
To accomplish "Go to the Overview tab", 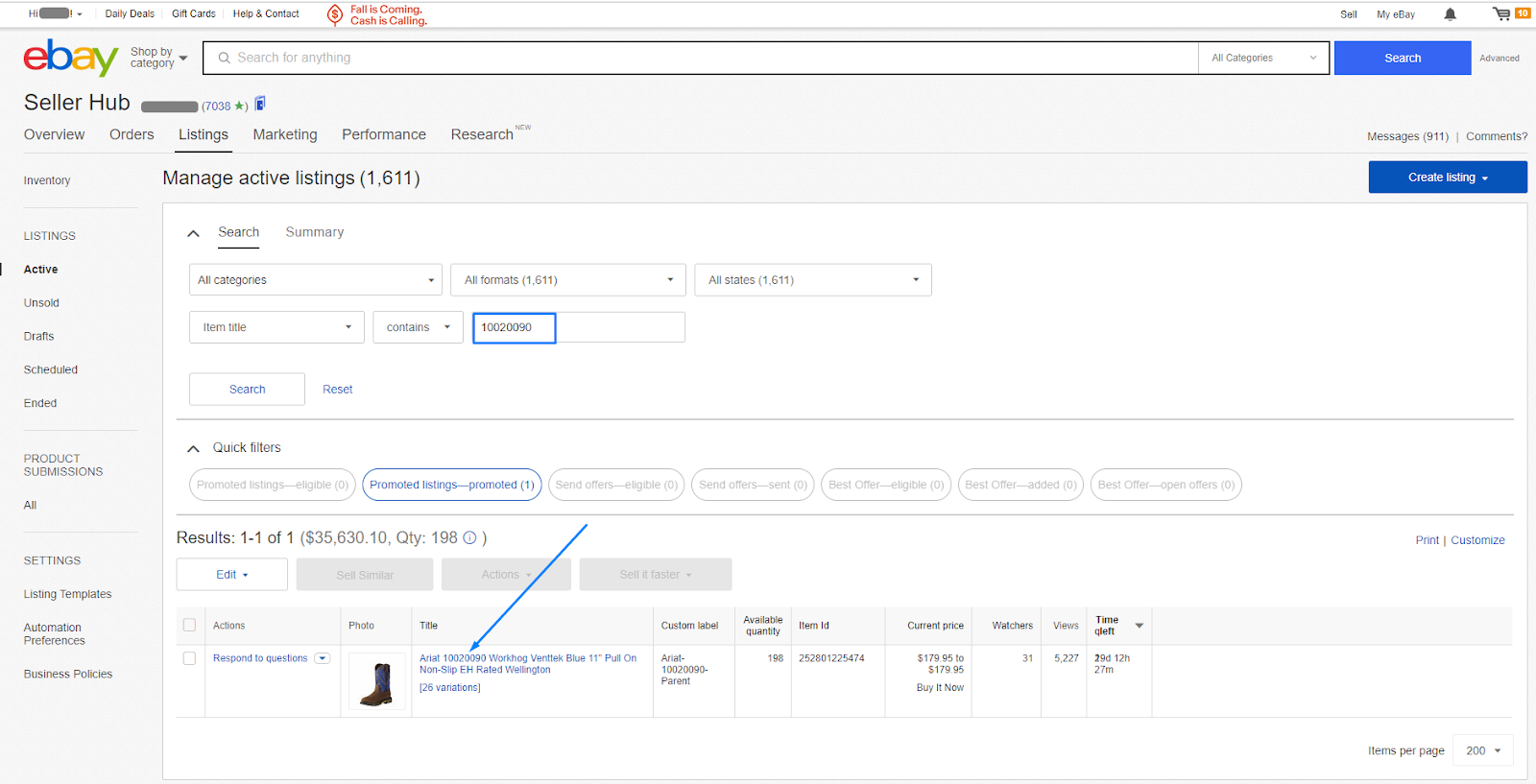I will click(55, 134).
